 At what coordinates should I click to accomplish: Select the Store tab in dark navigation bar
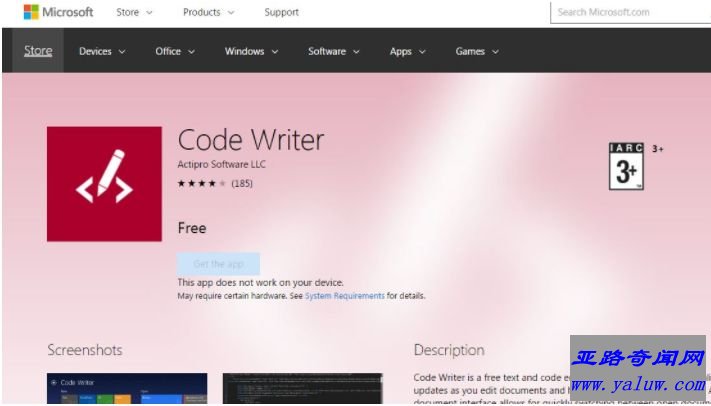coord(38,50)
